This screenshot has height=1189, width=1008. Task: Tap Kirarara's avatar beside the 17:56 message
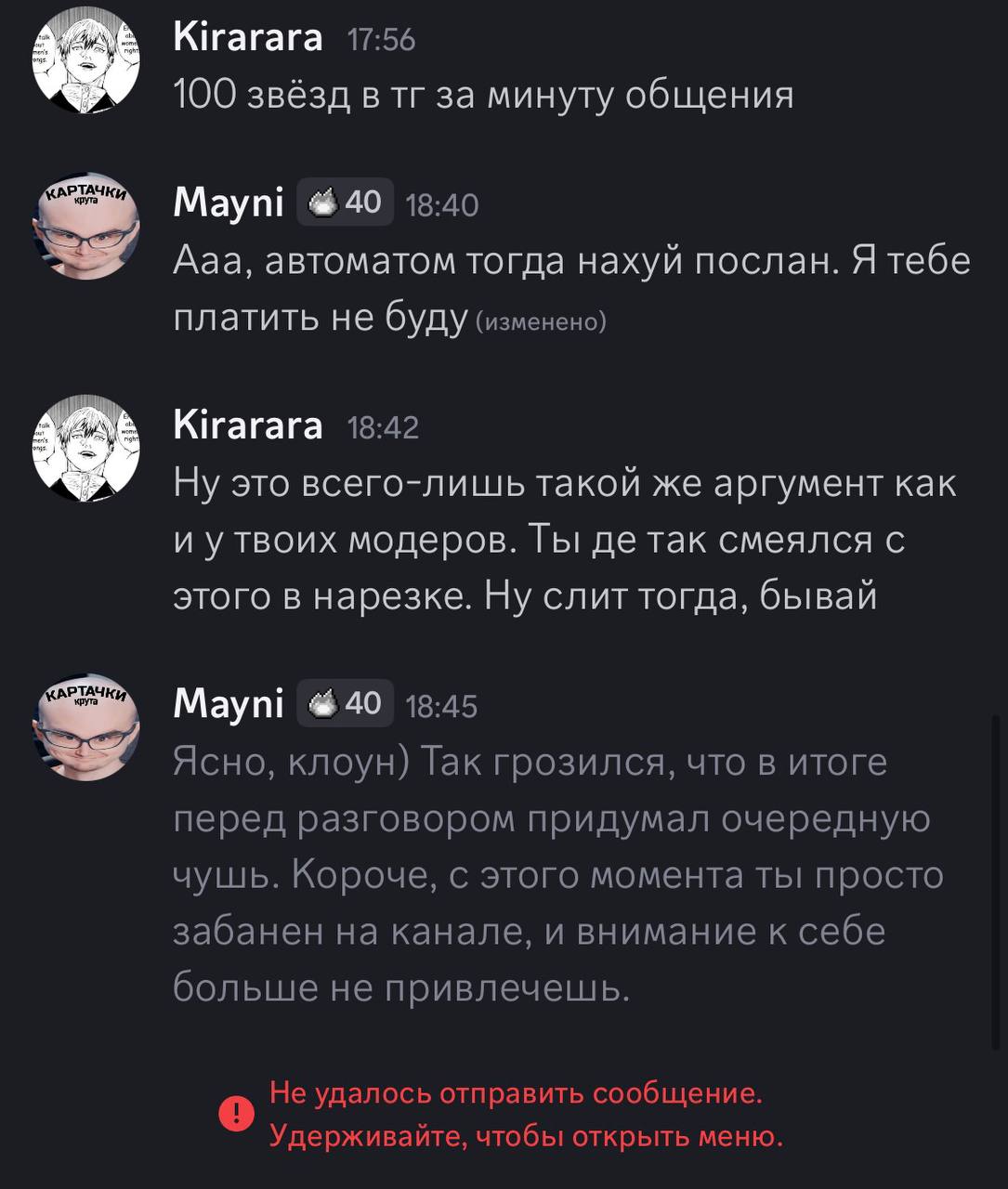86,62
